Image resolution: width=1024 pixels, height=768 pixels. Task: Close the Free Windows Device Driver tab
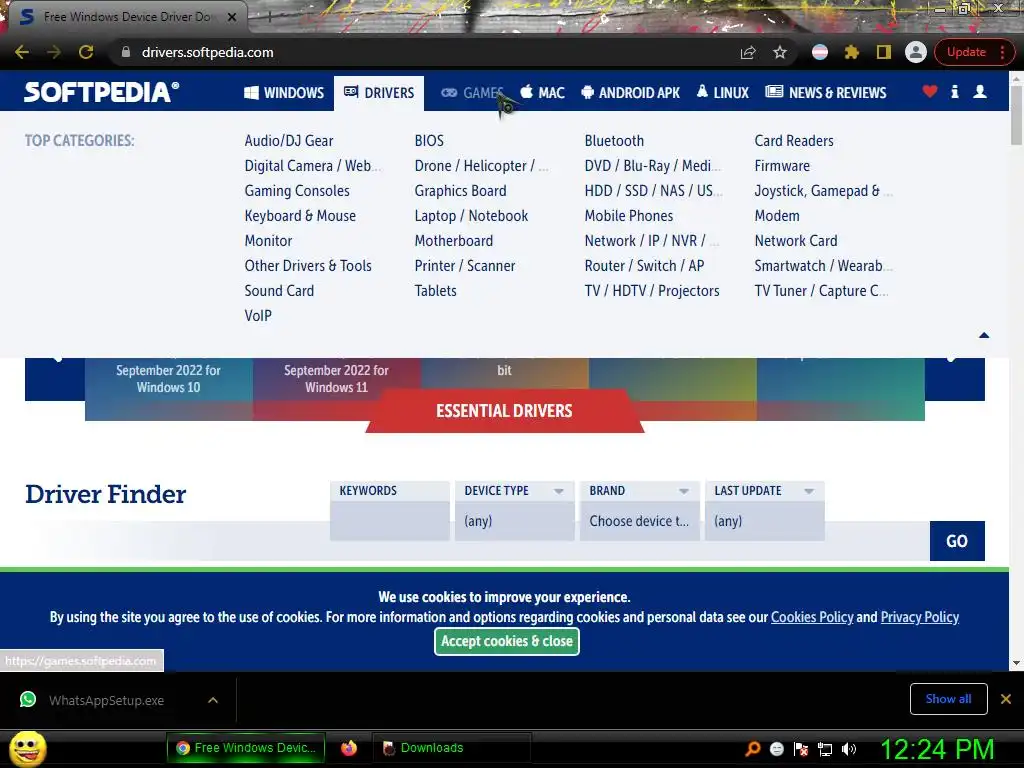point(232,17)
